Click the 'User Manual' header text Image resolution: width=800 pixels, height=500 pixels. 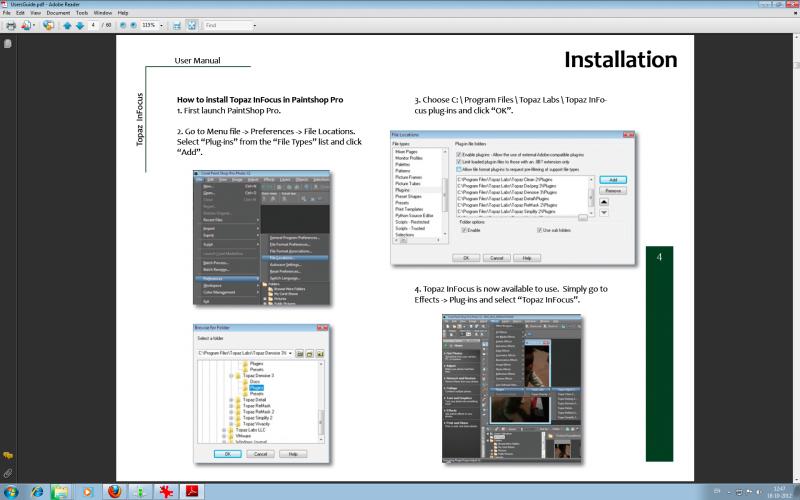(197, 61)
